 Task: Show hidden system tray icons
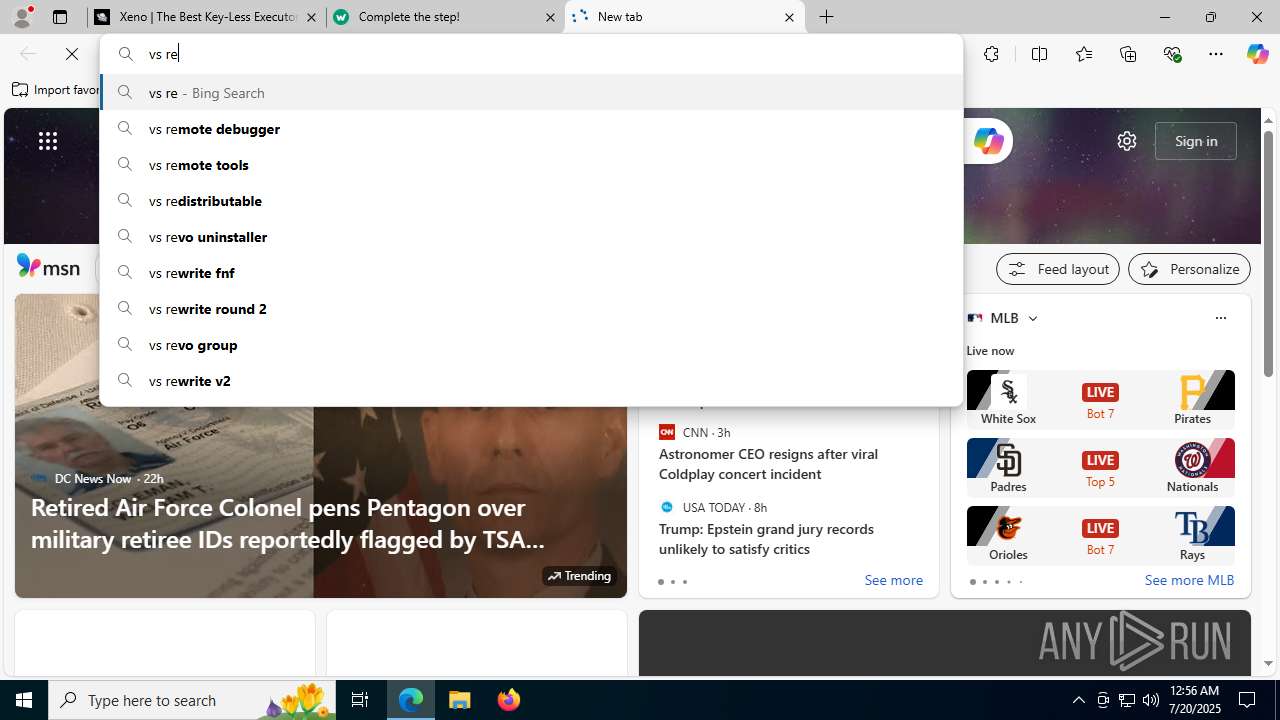(x=1078, y=700)
